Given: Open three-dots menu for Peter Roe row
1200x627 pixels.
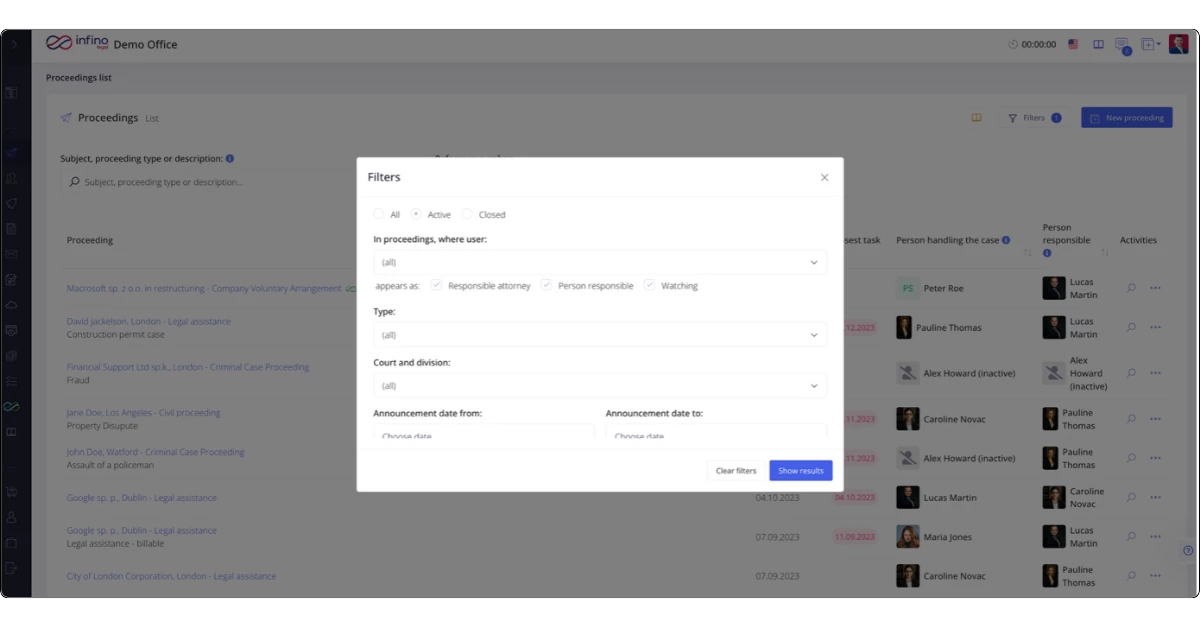Looking at the screenshot, I should point(1155,288).
